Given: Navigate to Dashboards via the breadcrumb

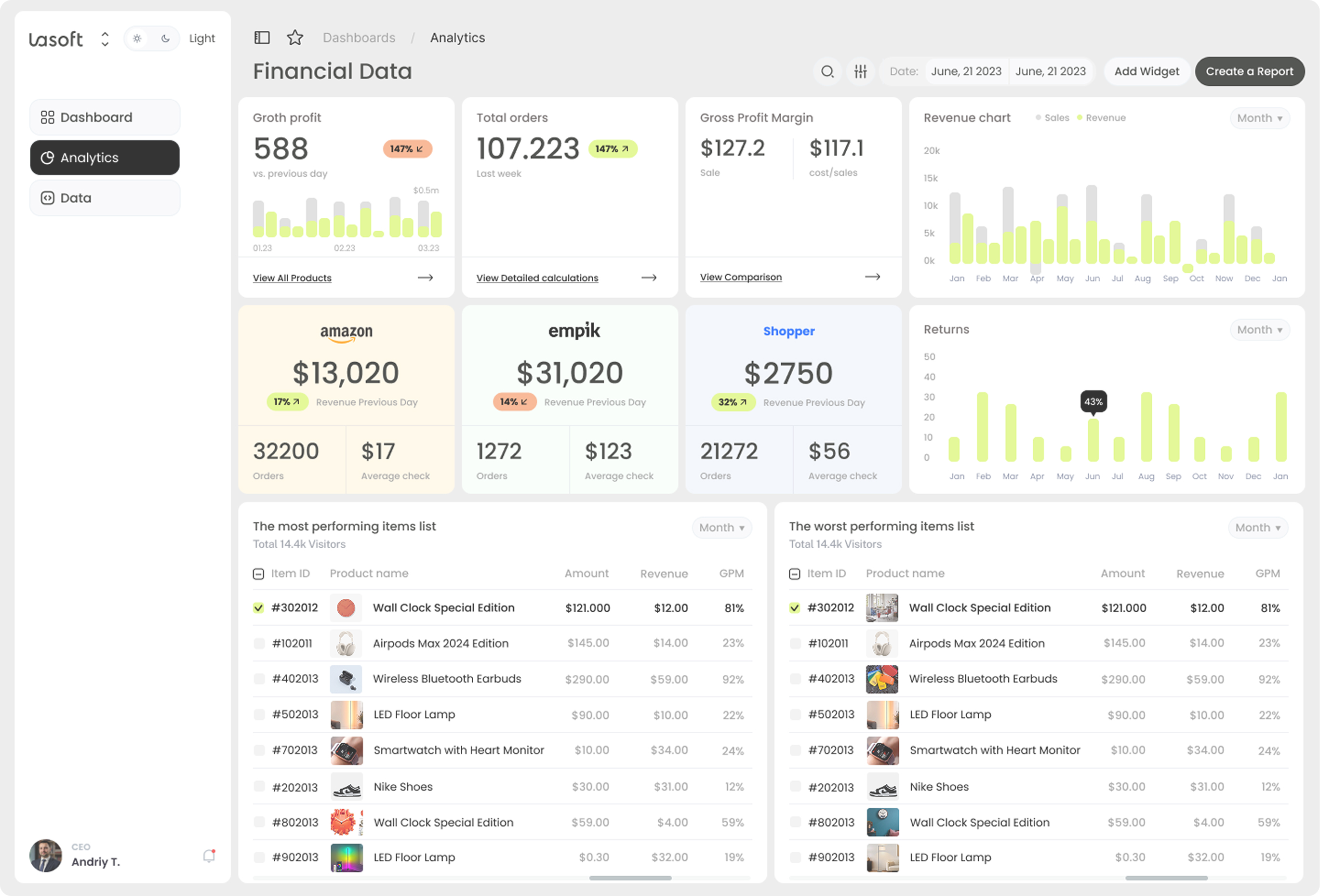Looking at the screenshot, I should 359,38.
